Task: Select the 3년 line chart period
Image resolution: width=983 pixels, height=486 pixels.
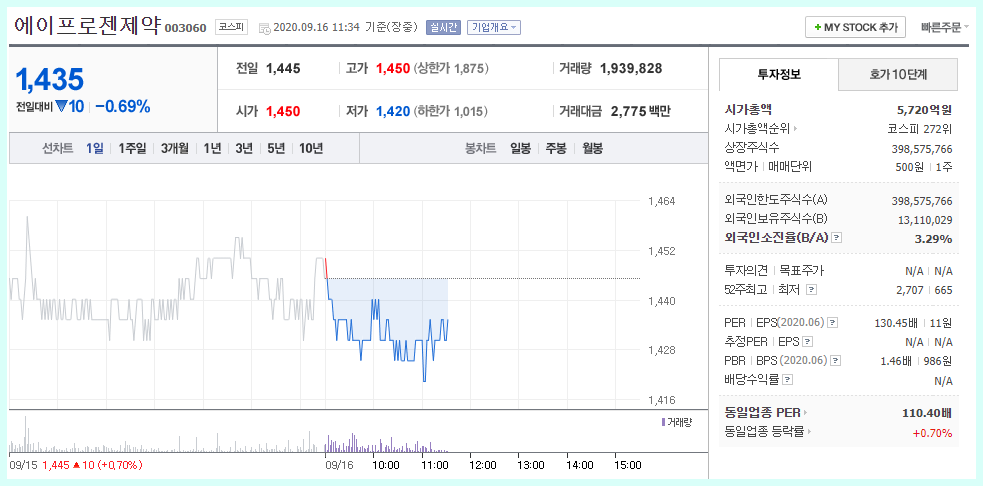Action: click(x=244, y=149)
